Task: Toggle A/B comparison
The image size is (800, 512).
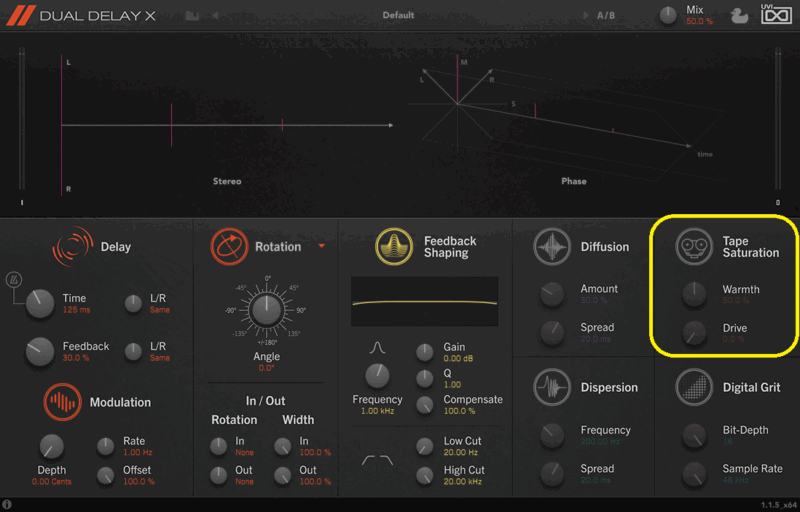Action: click(606, 16)
